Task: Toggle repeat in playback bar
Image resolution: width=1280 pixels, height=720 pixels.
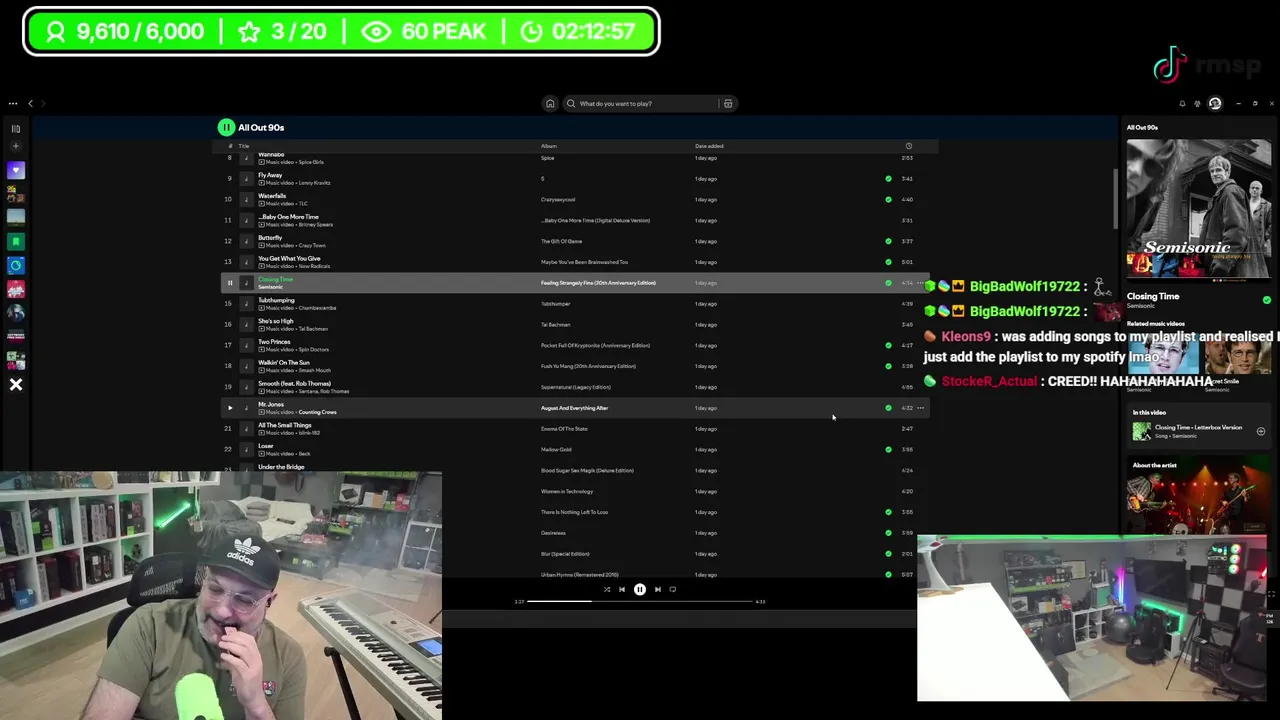Action: click(x=672, y=589)
